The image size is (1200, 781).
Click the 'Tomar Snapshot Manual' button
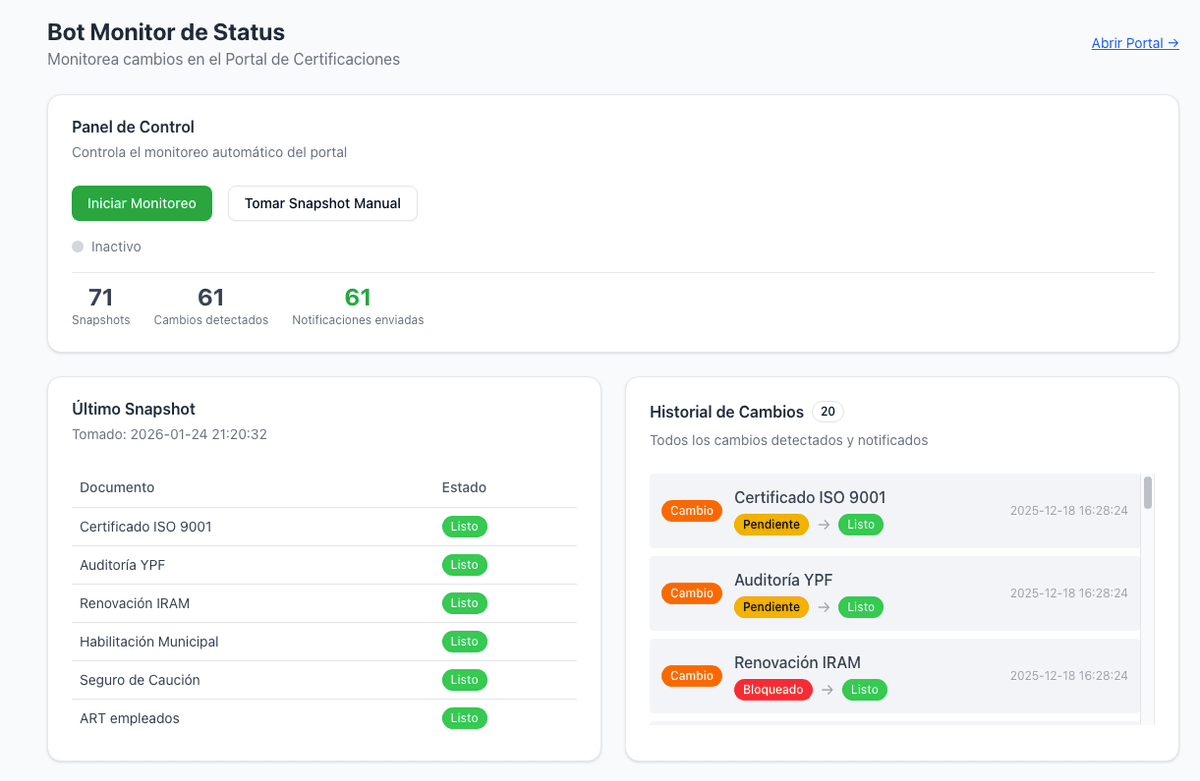click(x=322, y=203)
